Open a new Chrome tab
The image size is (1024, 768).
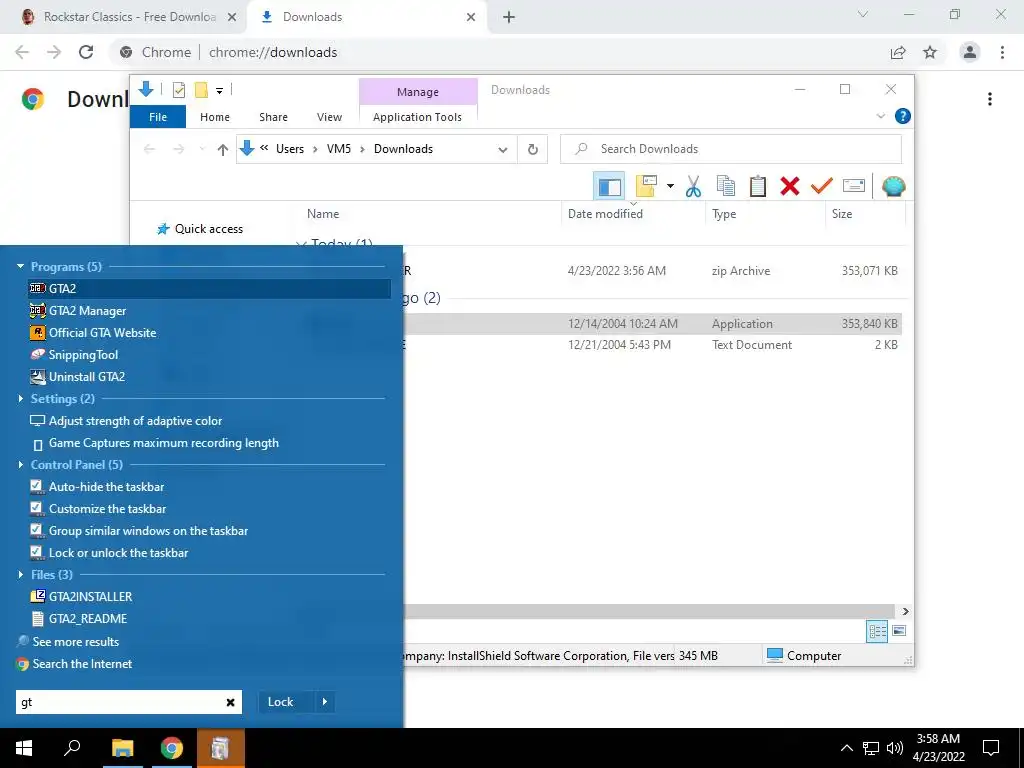(x=509, y=18)
